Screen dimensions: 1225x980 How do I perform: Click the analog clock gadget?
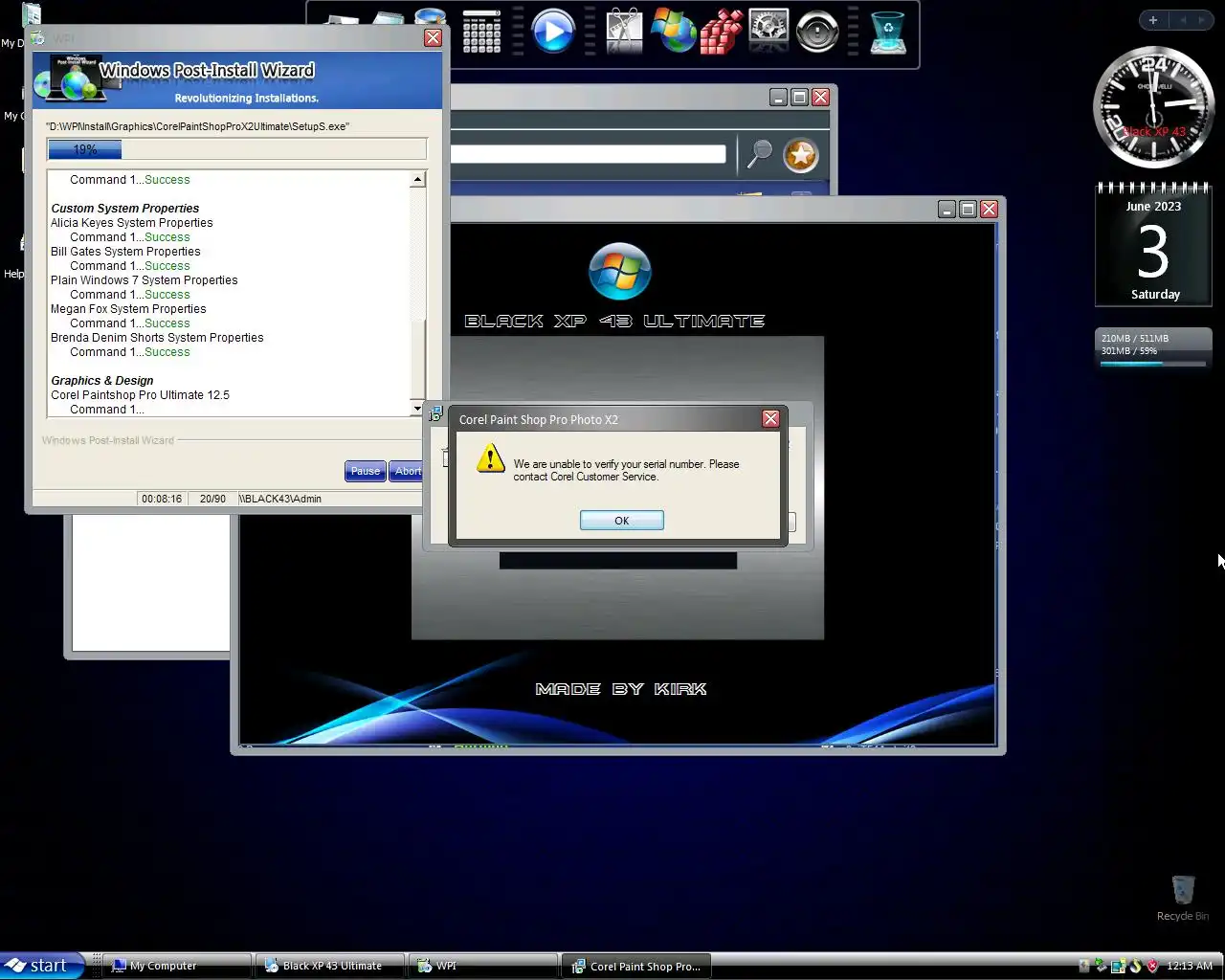point(1153,107)
